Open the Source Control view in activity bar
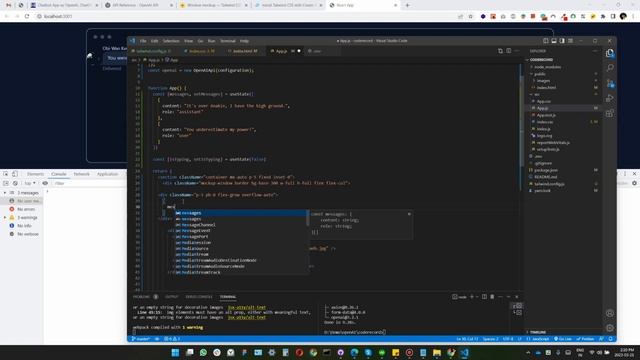This screenshot has width=640, height=360. [x=610, y=83]
